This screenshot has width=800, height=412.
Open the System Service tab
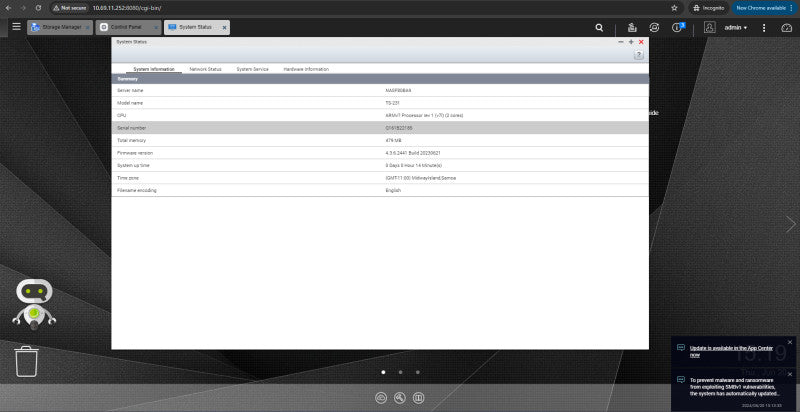253,69
